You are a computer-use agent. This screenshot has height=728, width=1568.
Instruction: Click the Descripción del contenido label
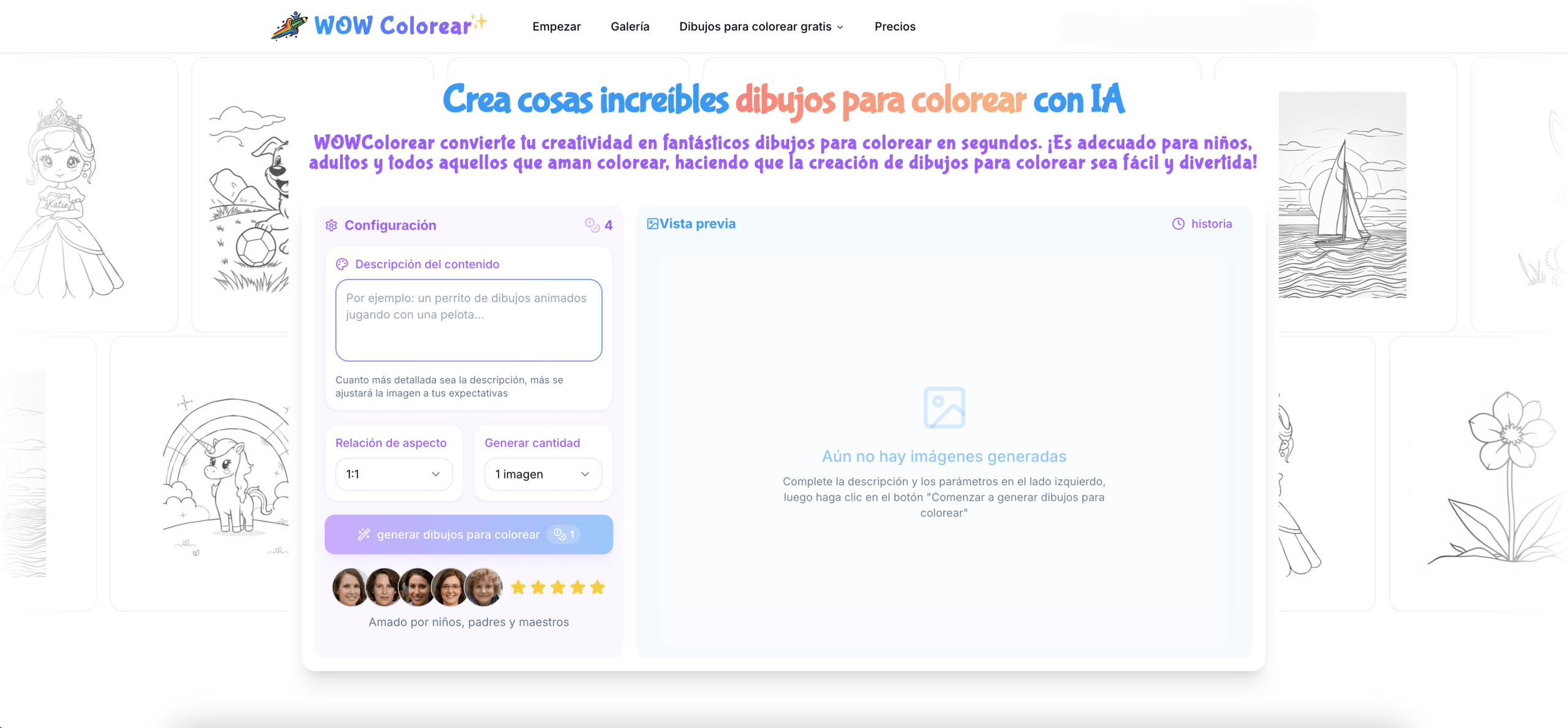(x=427, y=264)
